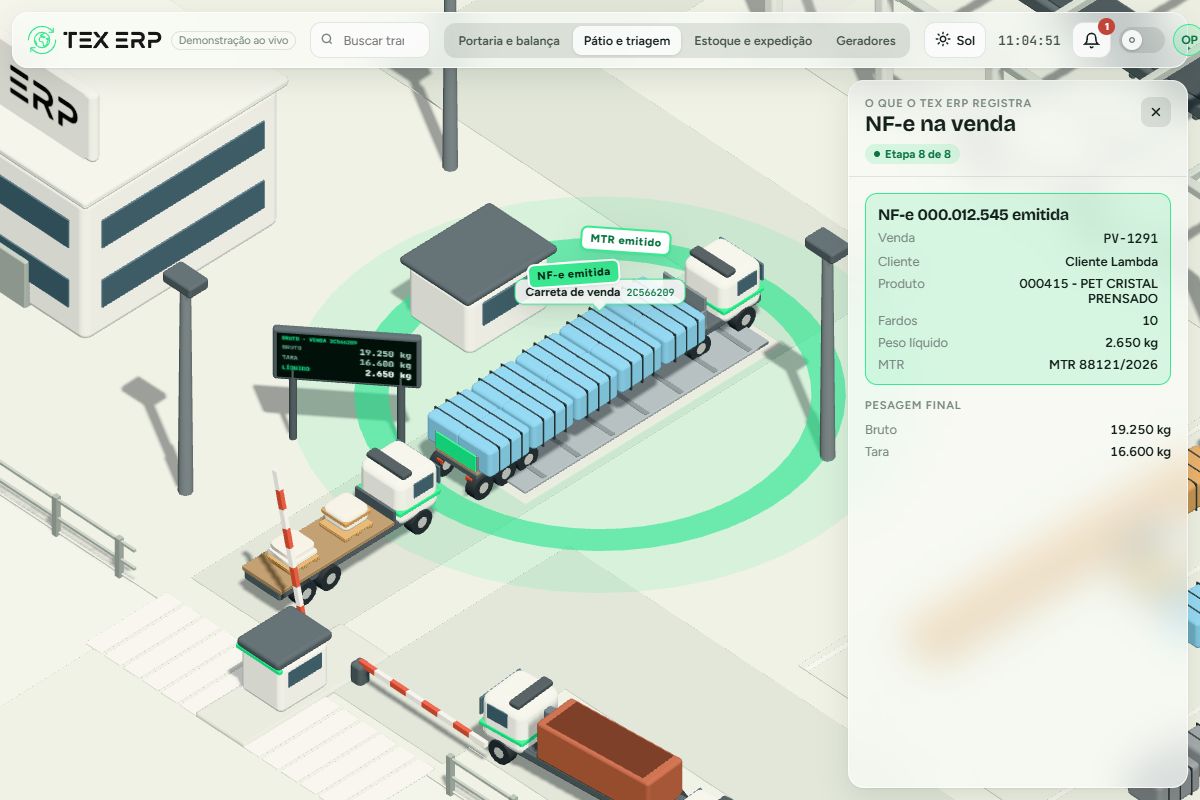1200x800 pixels.
Task: Click the red notification count badge
Action: [x=1106, y=26]
